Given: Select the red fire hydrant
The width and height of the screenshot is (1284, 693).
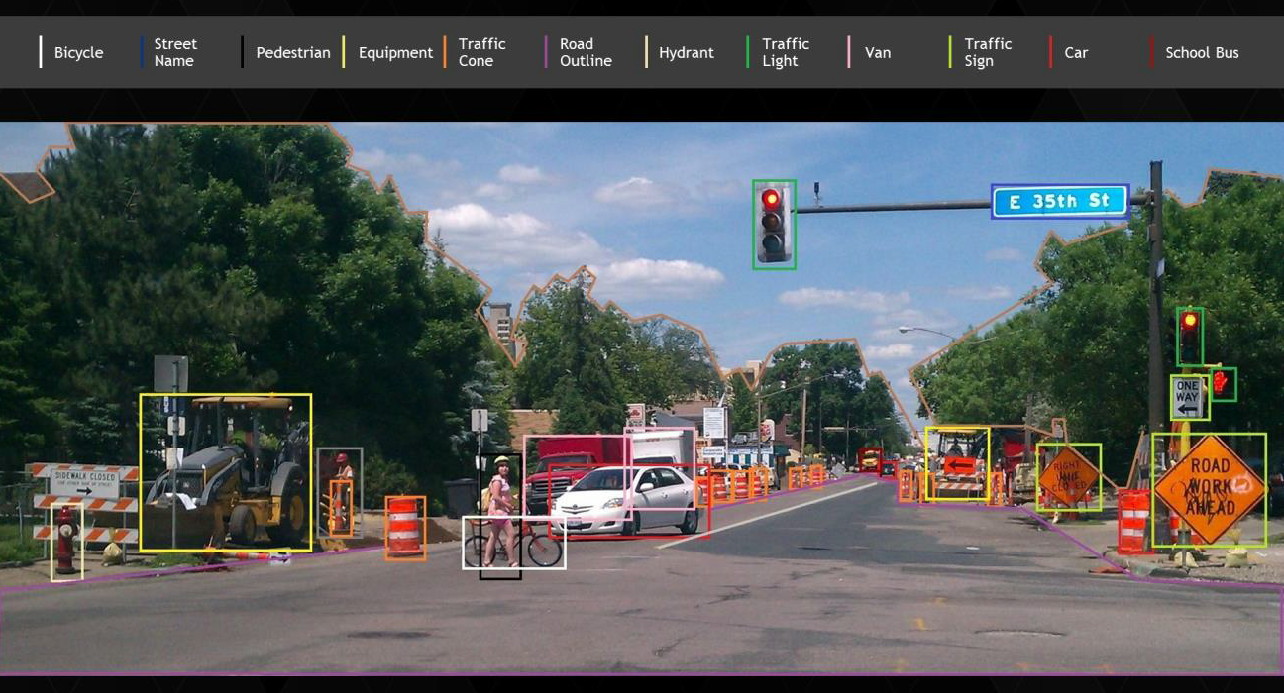Looking at the screenshot, I should [66, 541].
